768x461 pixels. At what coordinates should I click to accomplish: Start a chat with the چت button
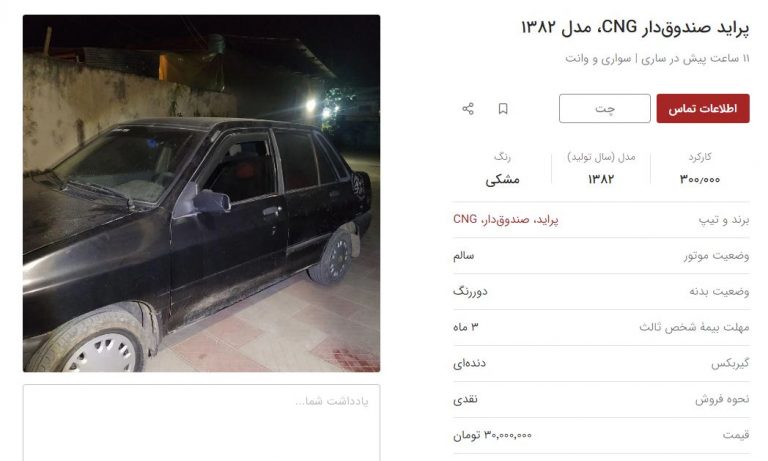click(604, 108)
